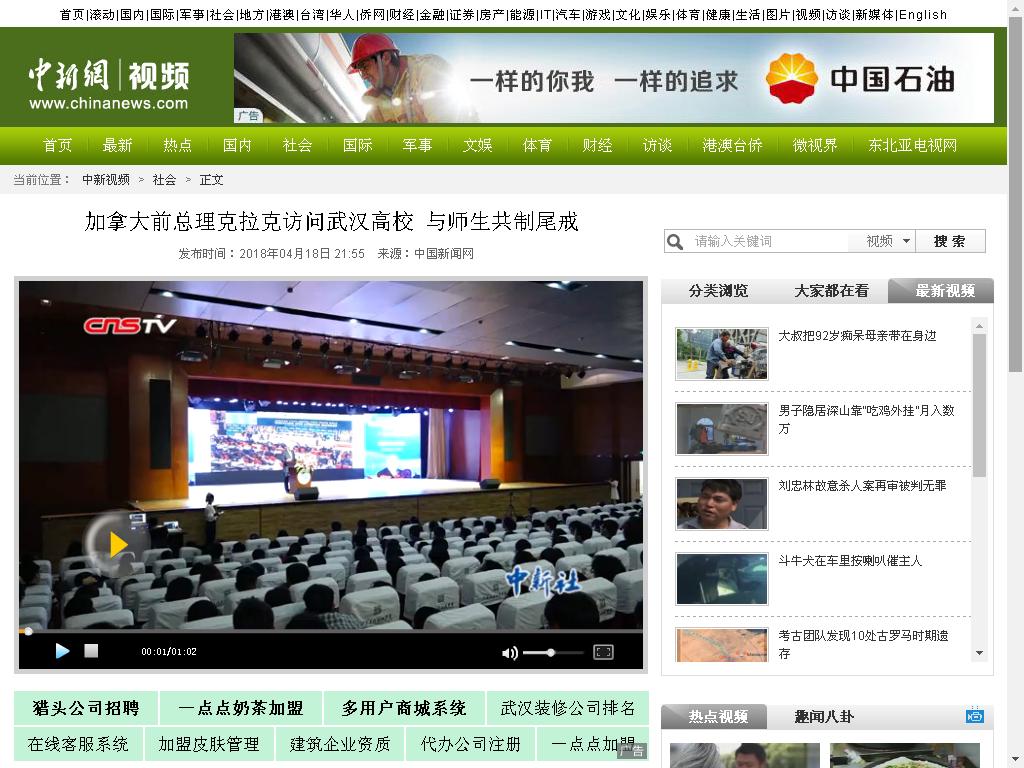
Task: Open the 视频 search type dropdown
Action: (x=888, y=241)
